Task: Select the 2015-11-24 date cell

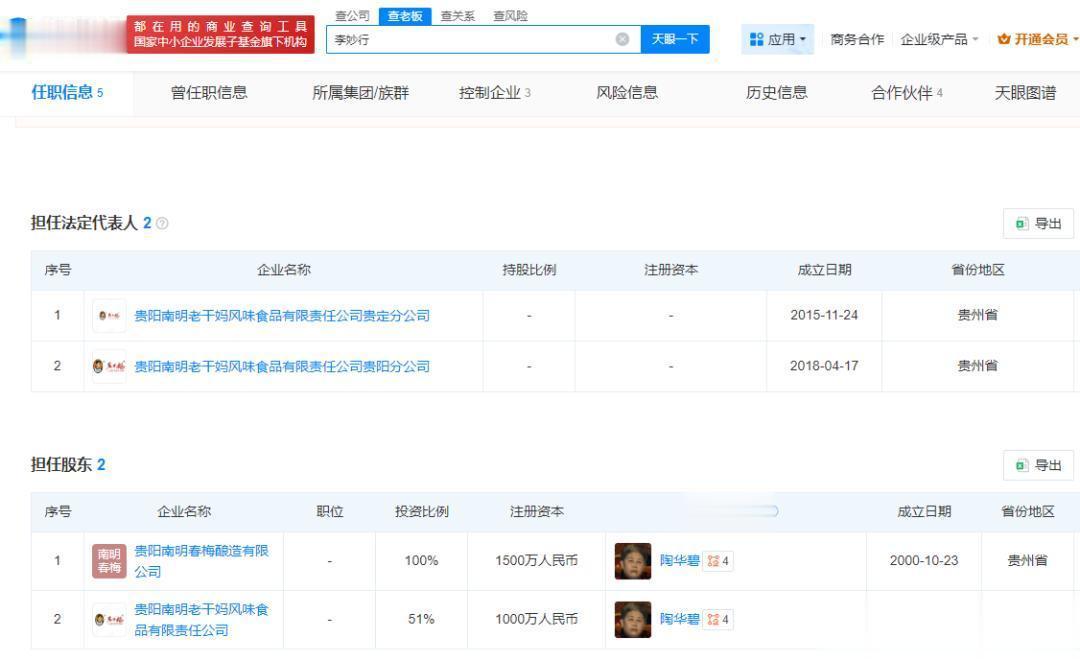Action: coord(824,315)
